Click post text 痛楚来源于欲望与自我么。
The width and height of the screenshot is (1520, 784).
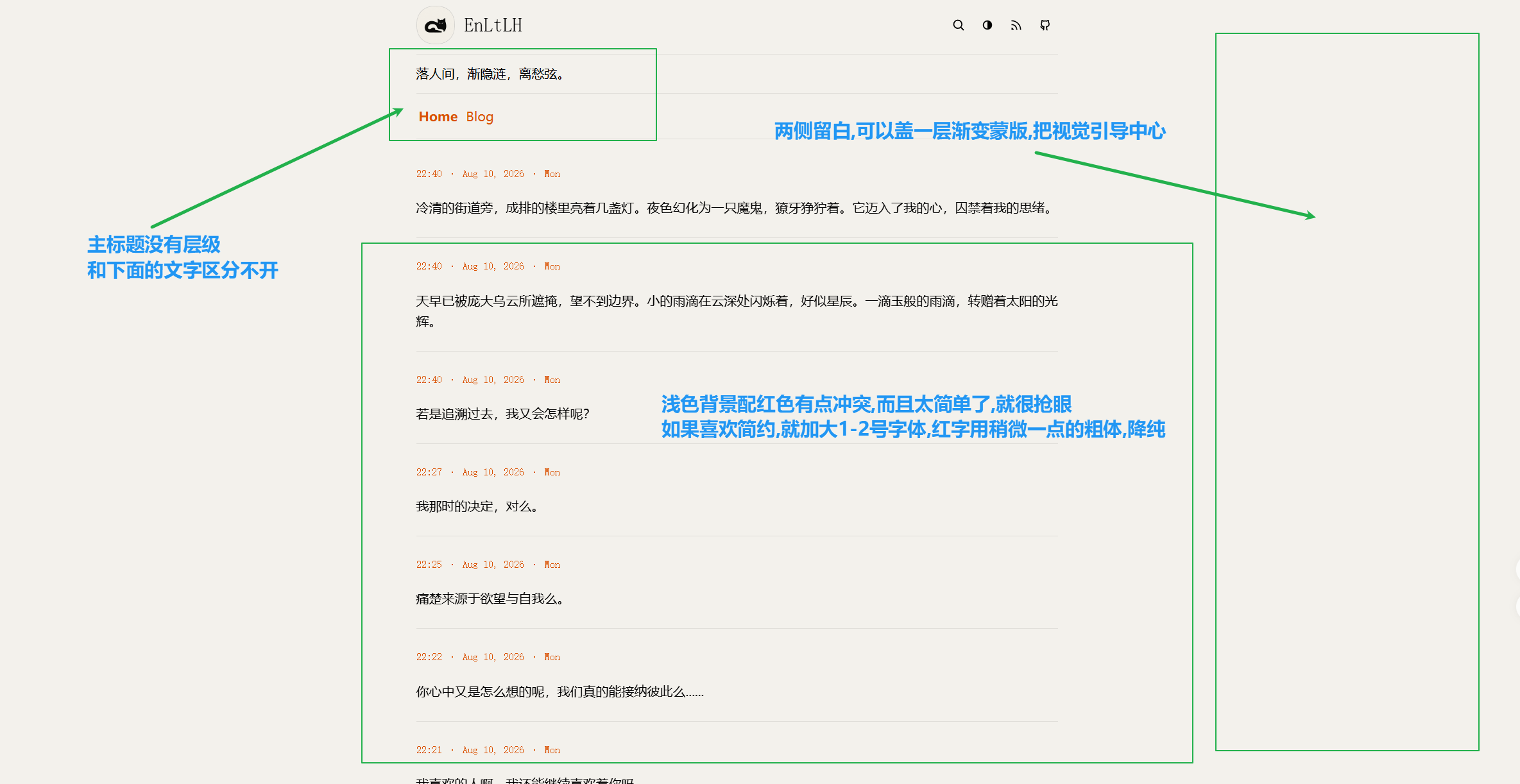click(x=490, y=599)
